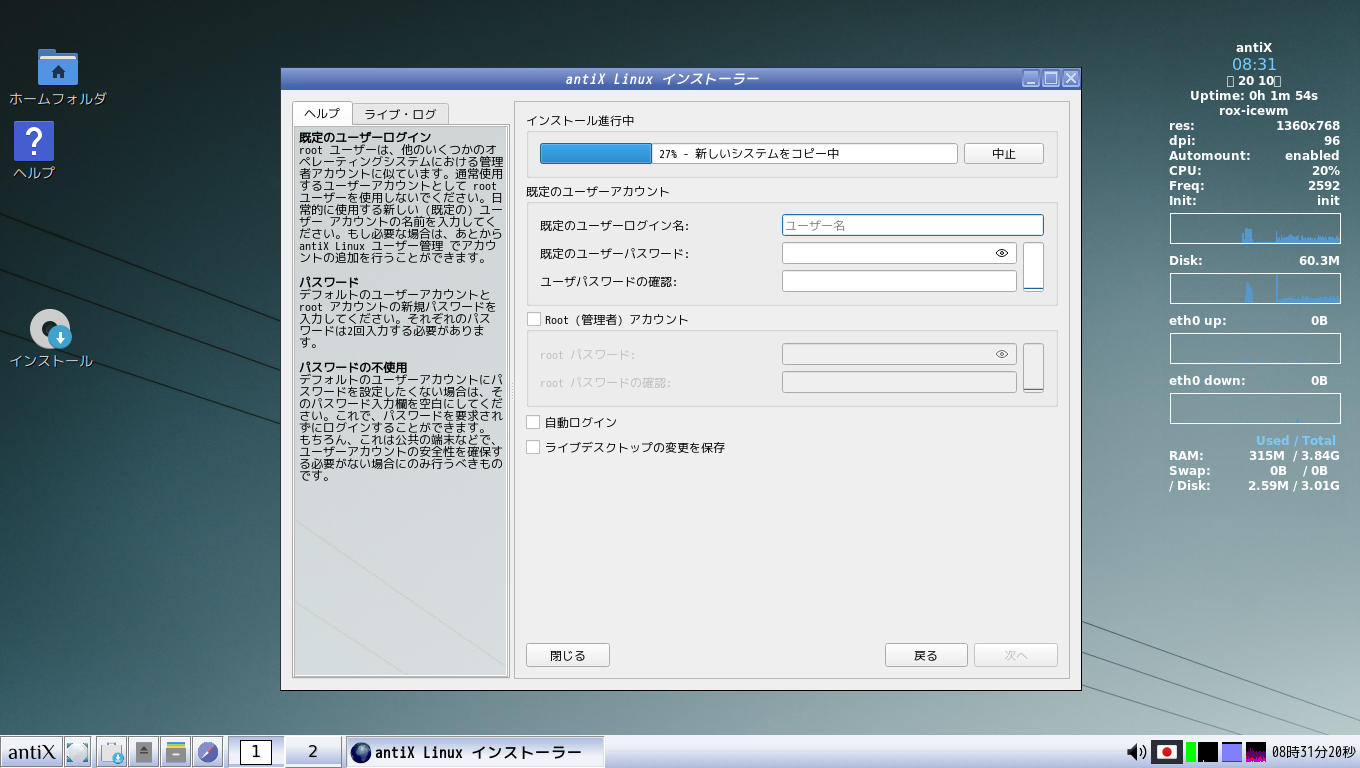
Task: Focus the 既定のユーザーパスワード input field
Action: [x=899, y=253]
